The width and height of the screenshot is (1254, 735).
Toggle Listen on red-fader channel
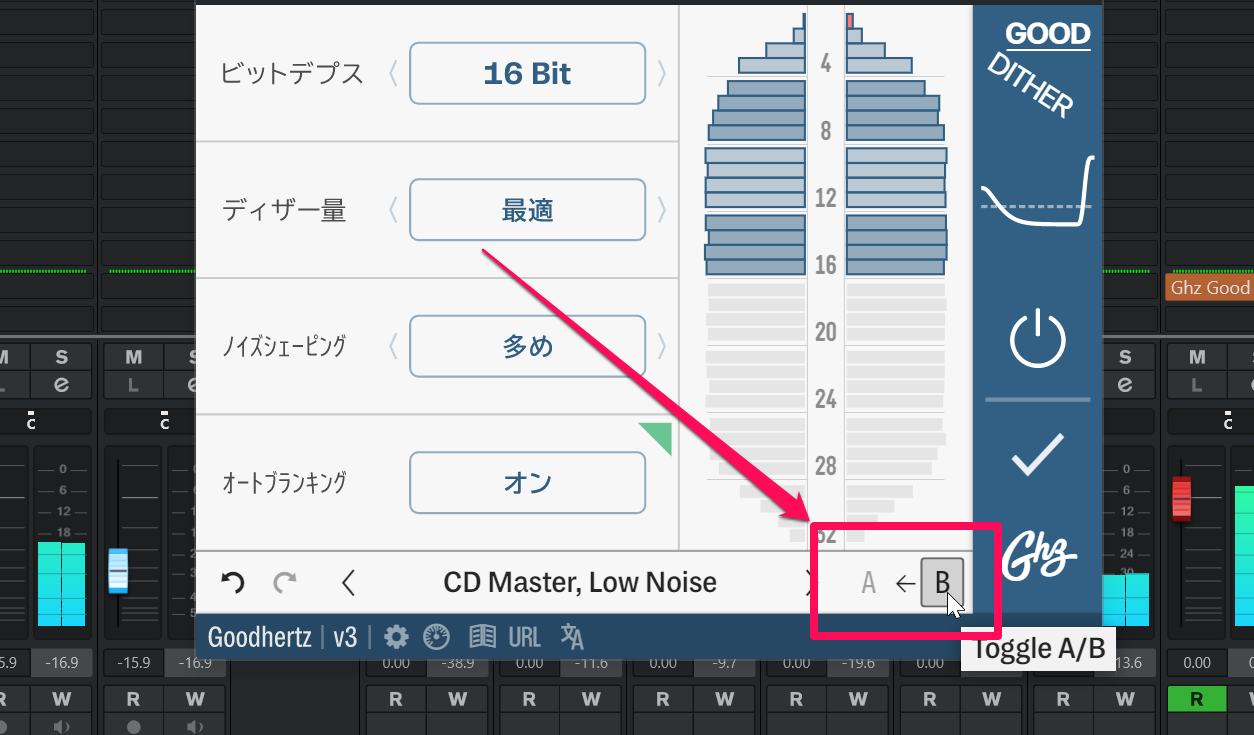tap(1196, 384)
